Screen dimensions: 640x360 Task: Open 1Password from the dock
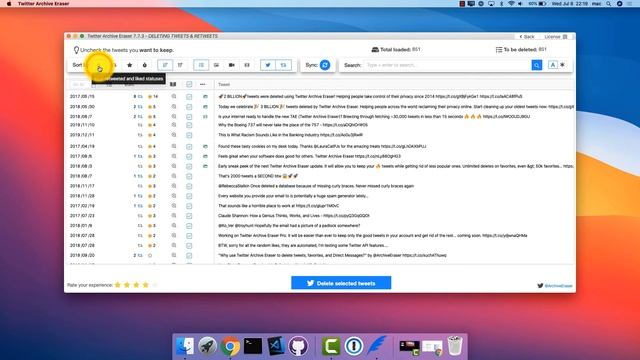pyautogui.click(x=353, y=346)
